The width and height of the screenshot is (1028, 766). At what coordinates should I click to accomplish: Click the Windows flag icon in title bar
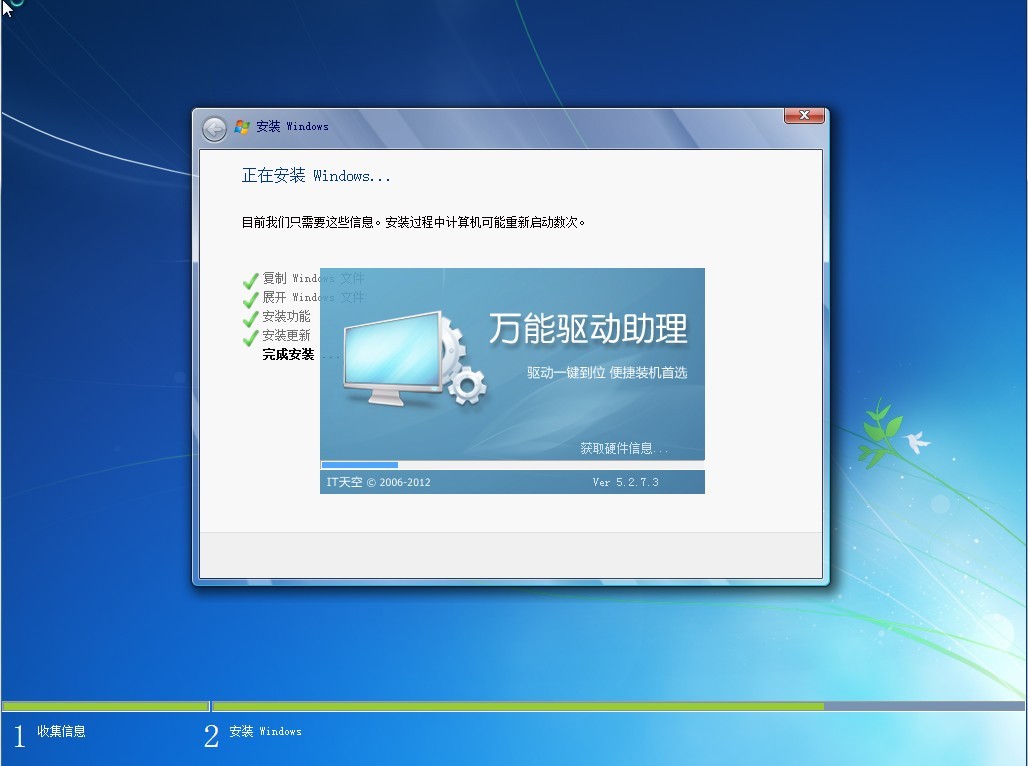coord(242,127)
